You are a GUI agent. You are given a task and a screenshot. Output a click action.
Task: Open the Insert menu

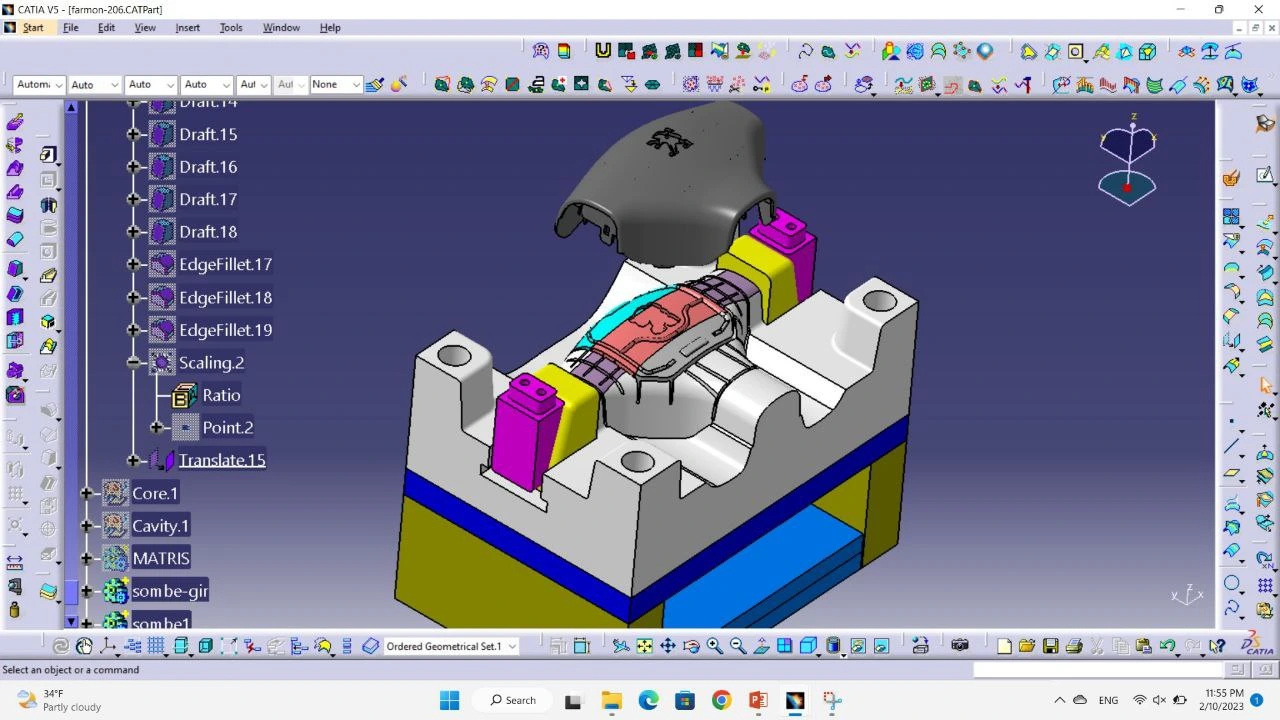click(187, 27)
